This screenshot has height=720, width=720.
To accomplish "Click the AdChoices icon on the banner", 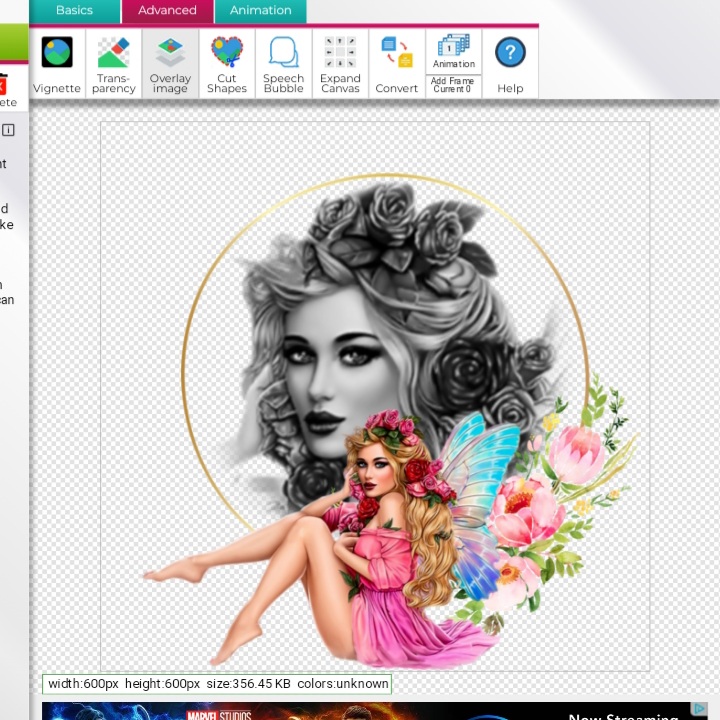I will pyautogui.click(x=700, y=709).
